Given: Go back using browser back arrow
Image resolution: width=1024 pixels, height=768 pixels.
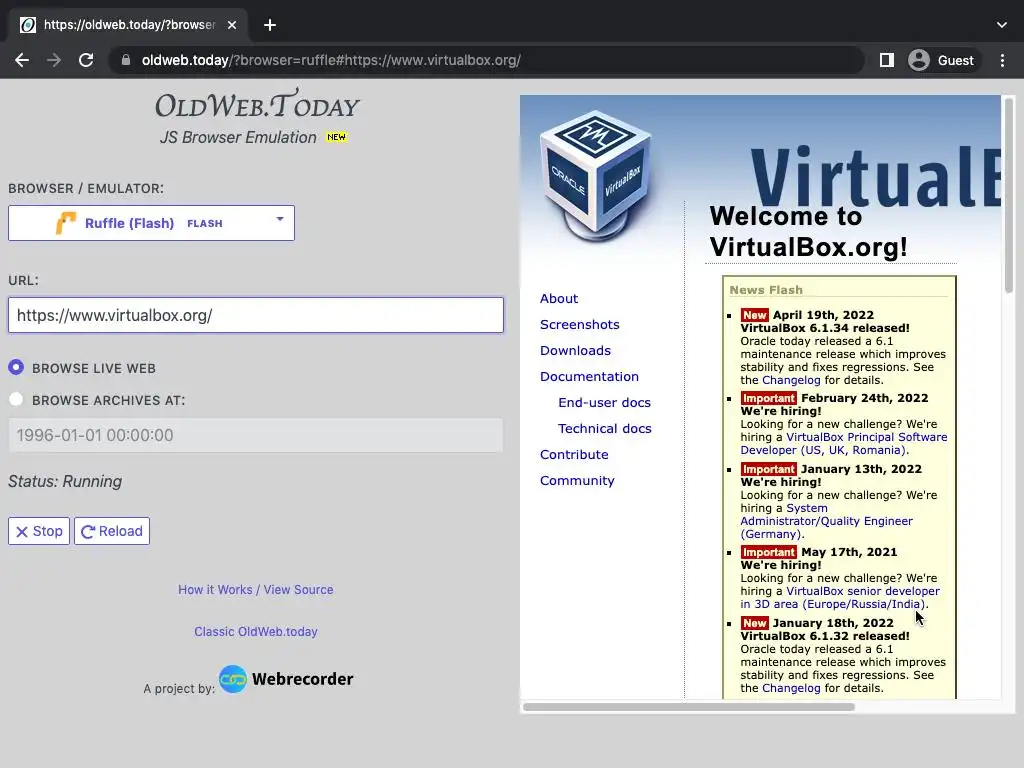Looking at the screenshot, I should [x=22, y=60].
